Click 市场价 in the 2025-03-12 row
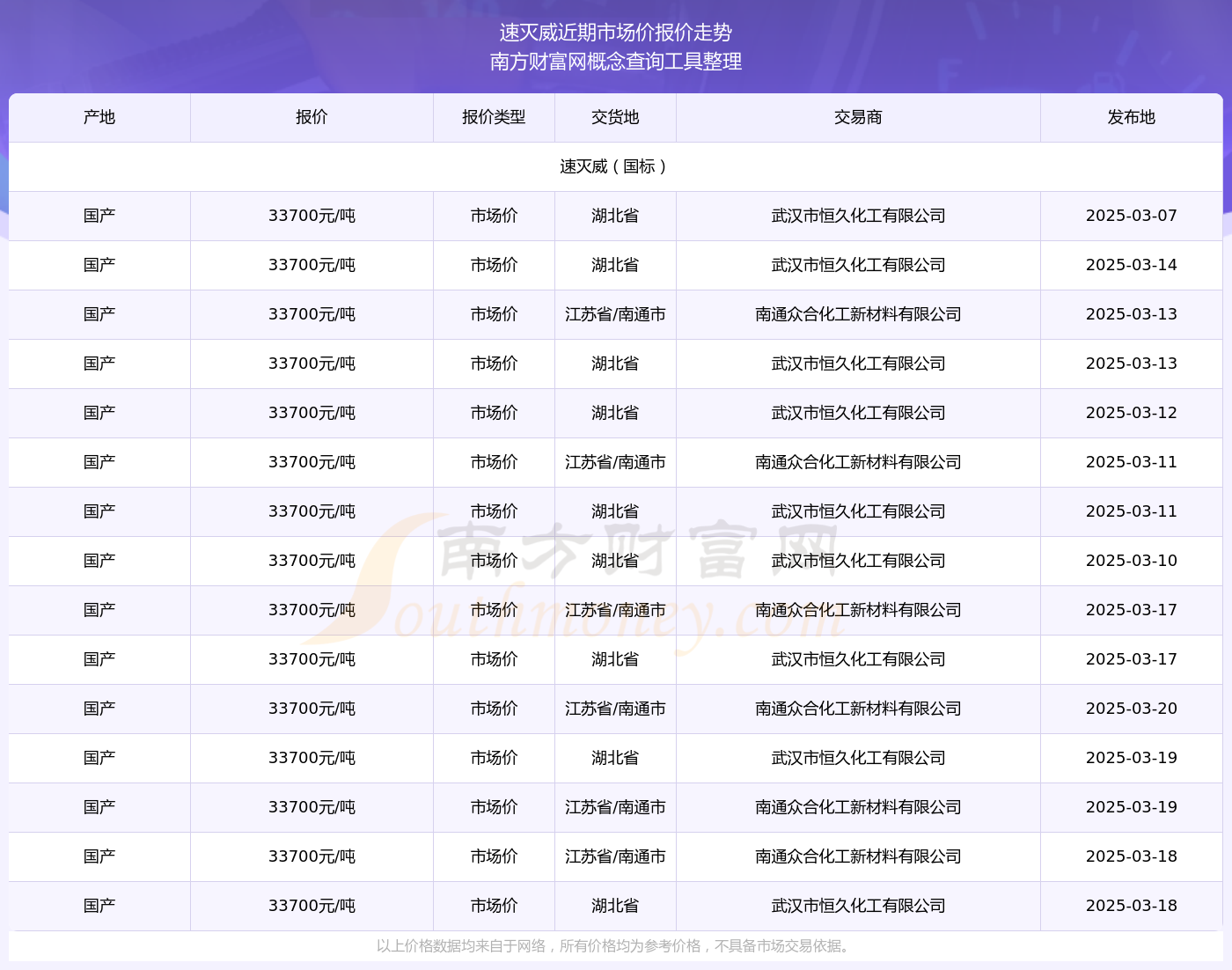The width and height of the screenshot is (1232, 970). 494,413
